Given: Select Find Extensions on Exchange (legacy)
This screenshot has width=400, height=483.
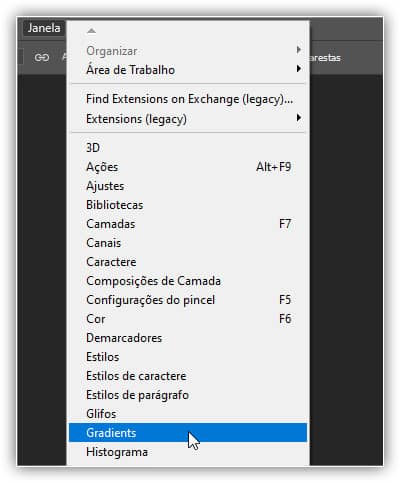Looking at the screenshot, I should click(188, 99).
